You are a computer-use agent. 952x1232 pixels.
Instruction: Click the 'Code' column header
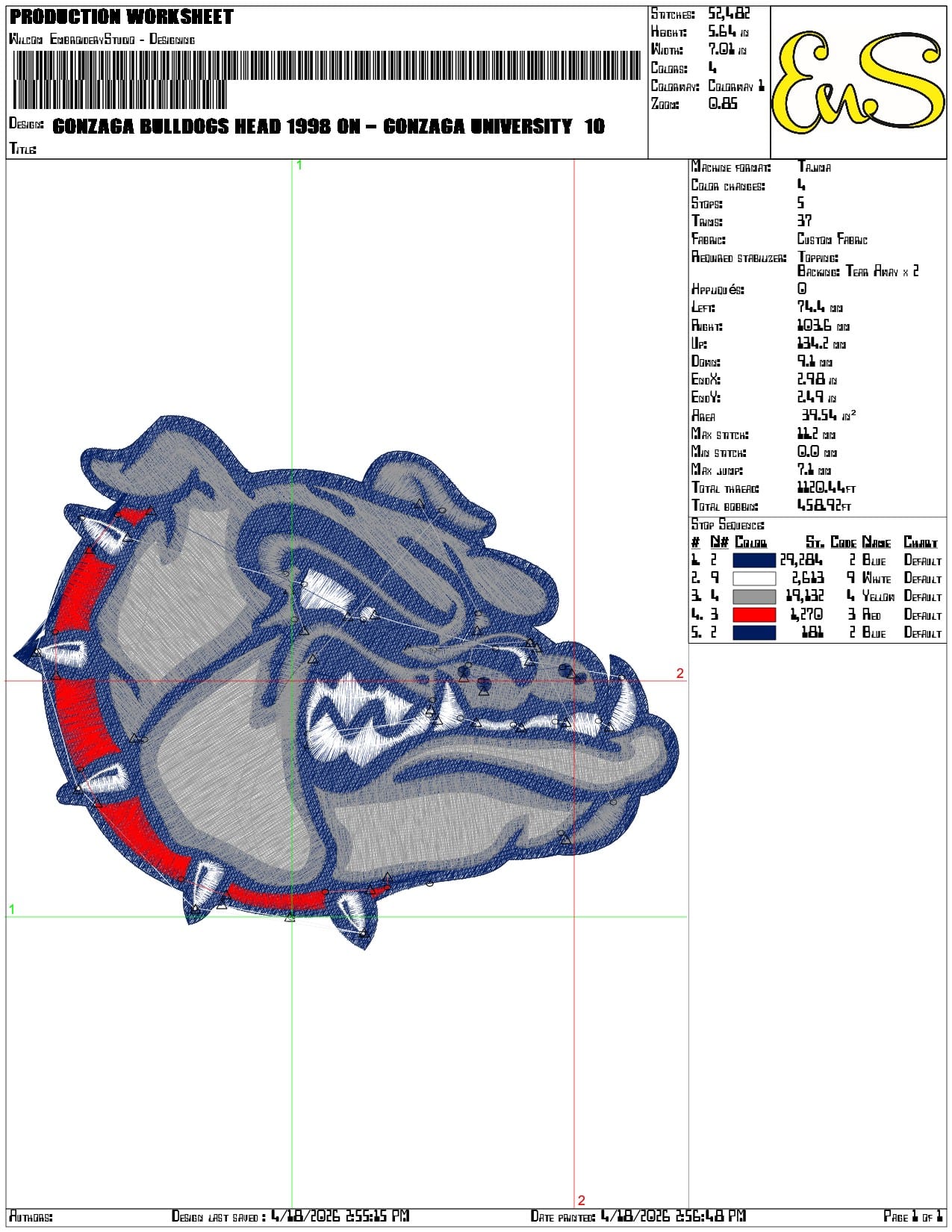pos(844,542)
